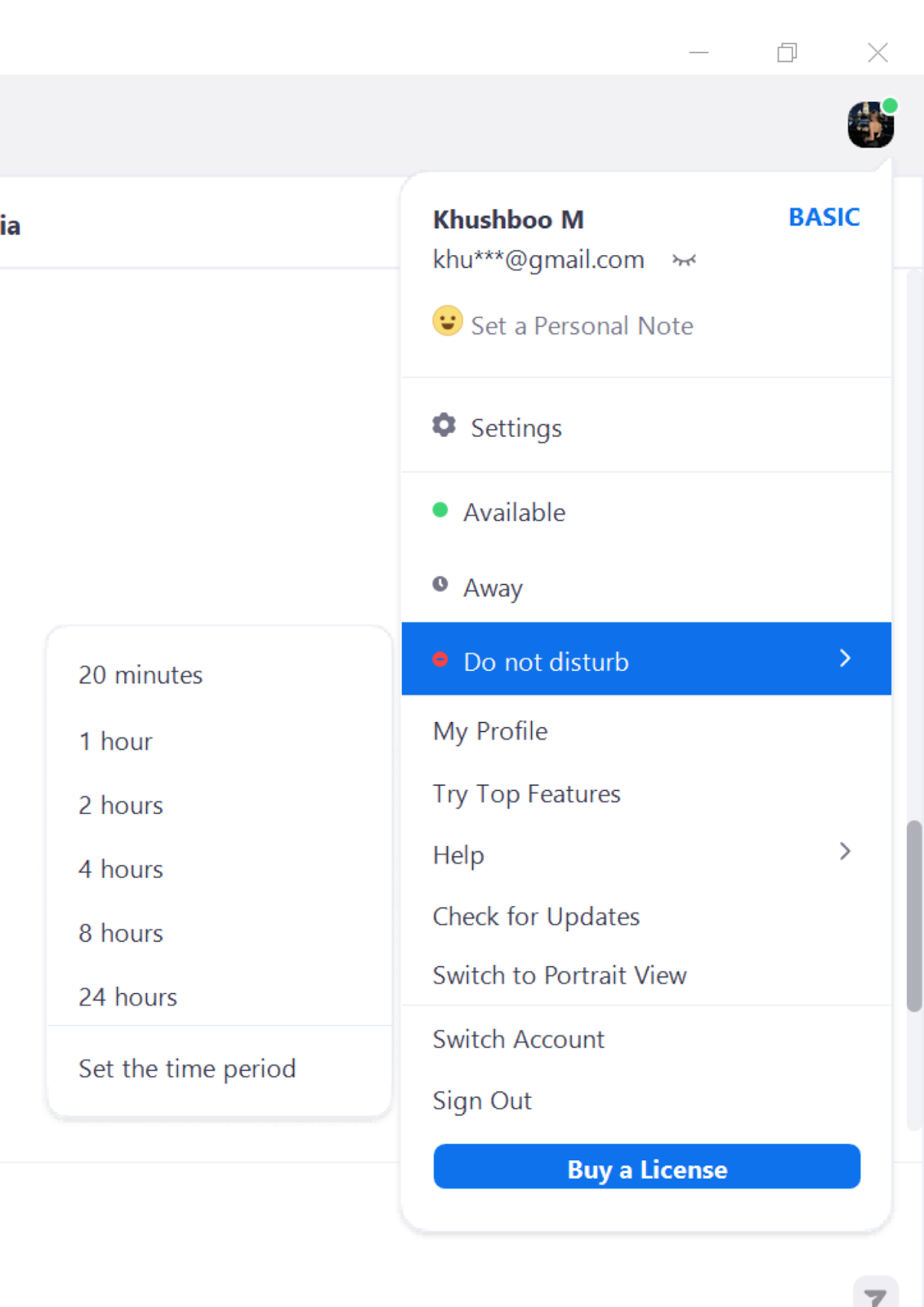Screen dimensions: 924x1307
Task: Select the Do not disturb option
Action: click(x=646, y=659)
